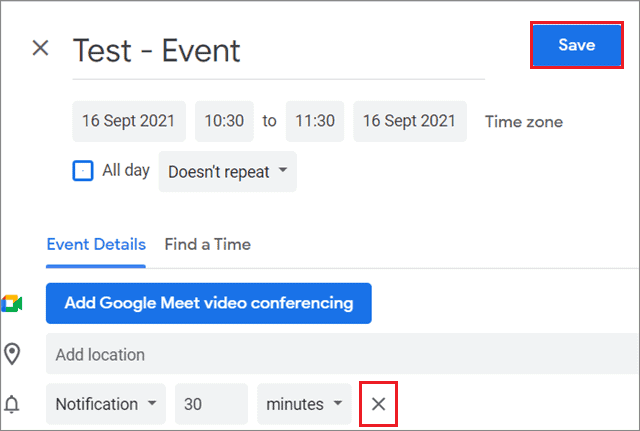Change the 10:30 start time

(x=224, y=121)
